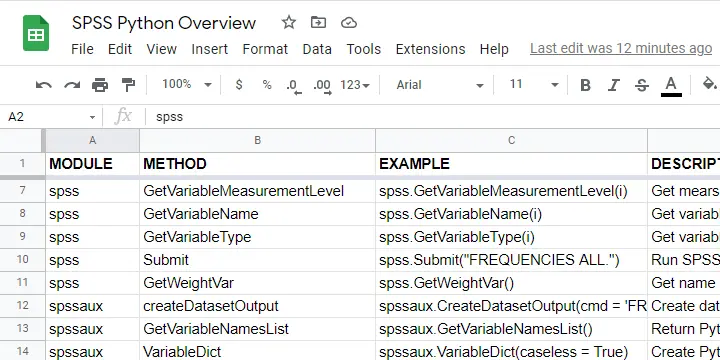Open the Help menu

pos(494,49)
